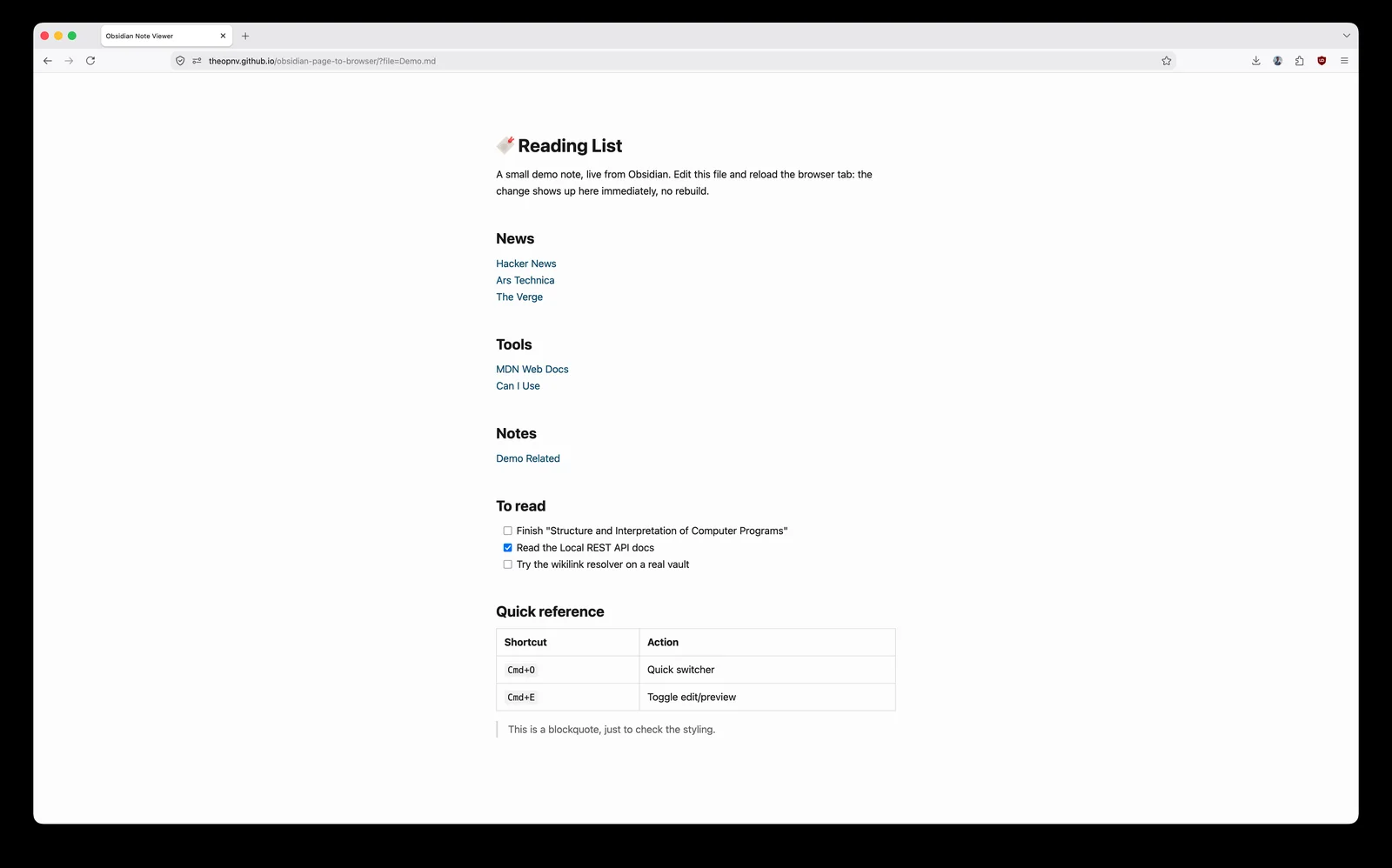This screenshot has height=868, width=1392.
Task: Click the blockquote styling text
Action: pos(612,730)
